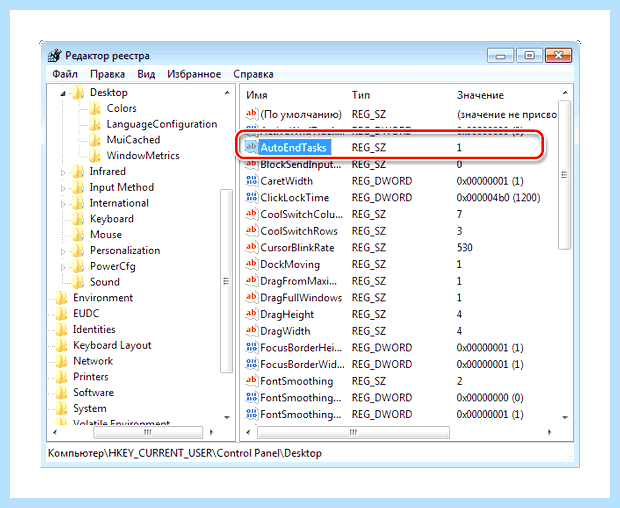Image resolution: width=620 pixels, height=508 pixels.
Task: Select the DragFullWindows value name
Action: click(301, 298)
